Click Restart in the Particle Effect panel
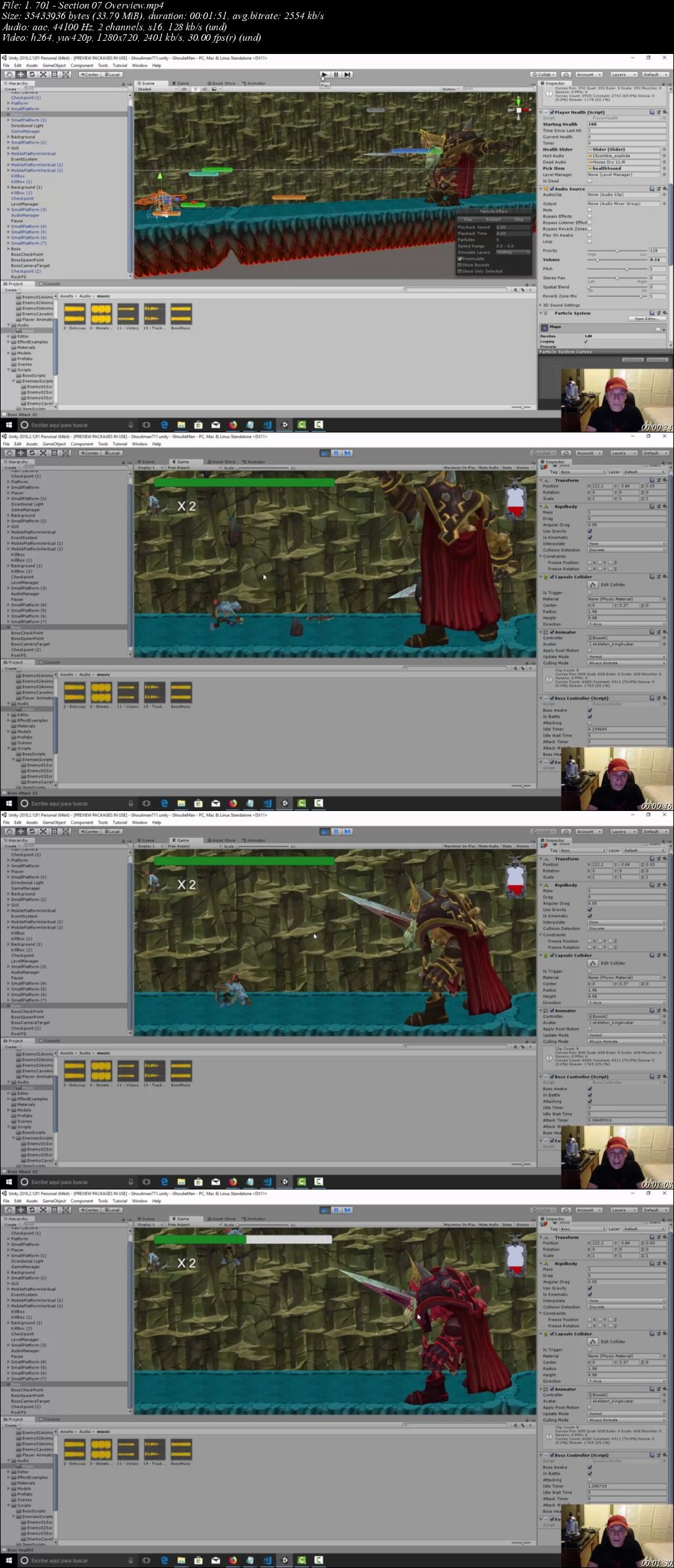This screenshot has height=1568, width=674. coord(494,219)
